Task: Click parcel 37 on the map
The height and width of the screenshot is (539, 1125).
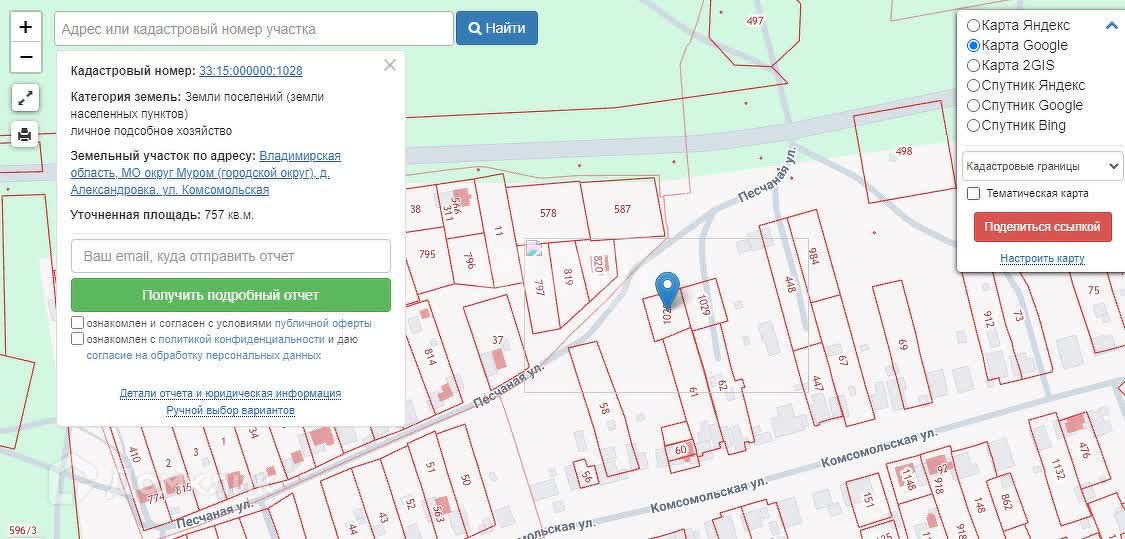Action: click(496, 339)
